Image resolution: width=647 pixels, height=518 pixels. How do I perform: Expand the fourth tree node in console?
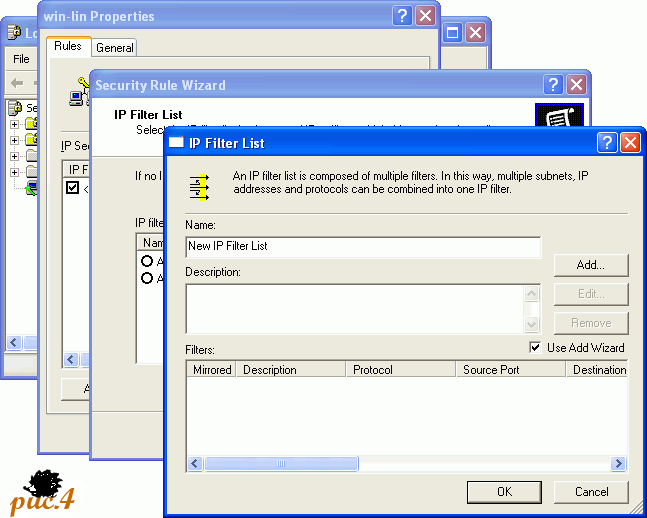coord(14,172)
